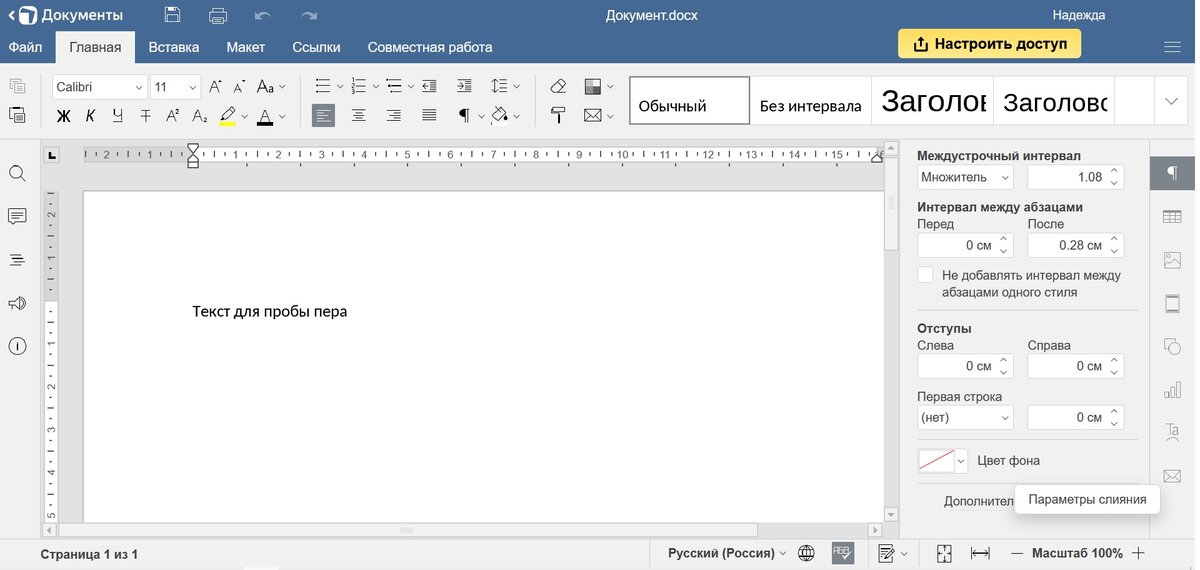Switch to the Вставка tab

174,47
